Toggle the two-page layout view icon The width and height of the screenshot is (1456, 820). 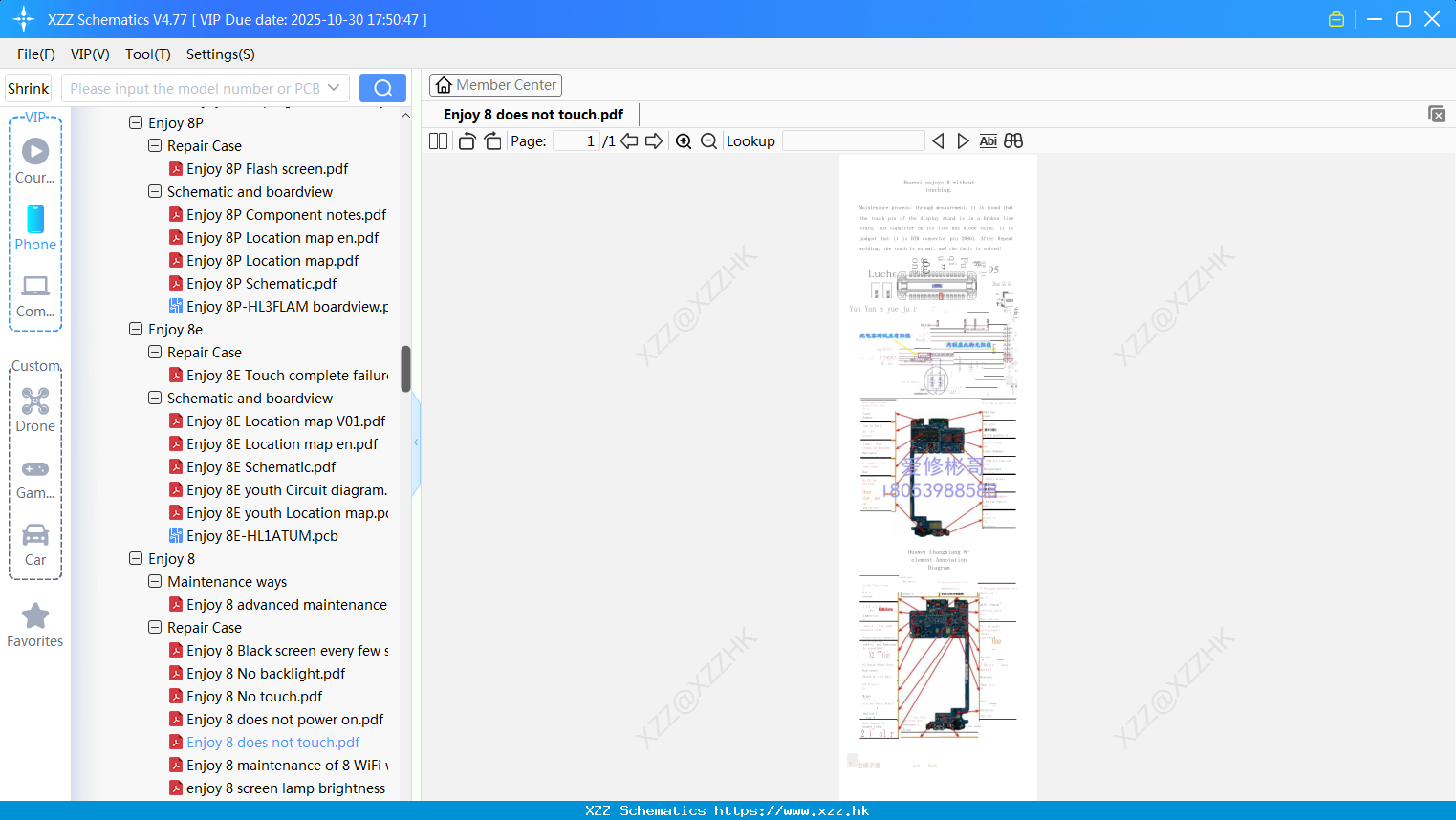[438, 140]
